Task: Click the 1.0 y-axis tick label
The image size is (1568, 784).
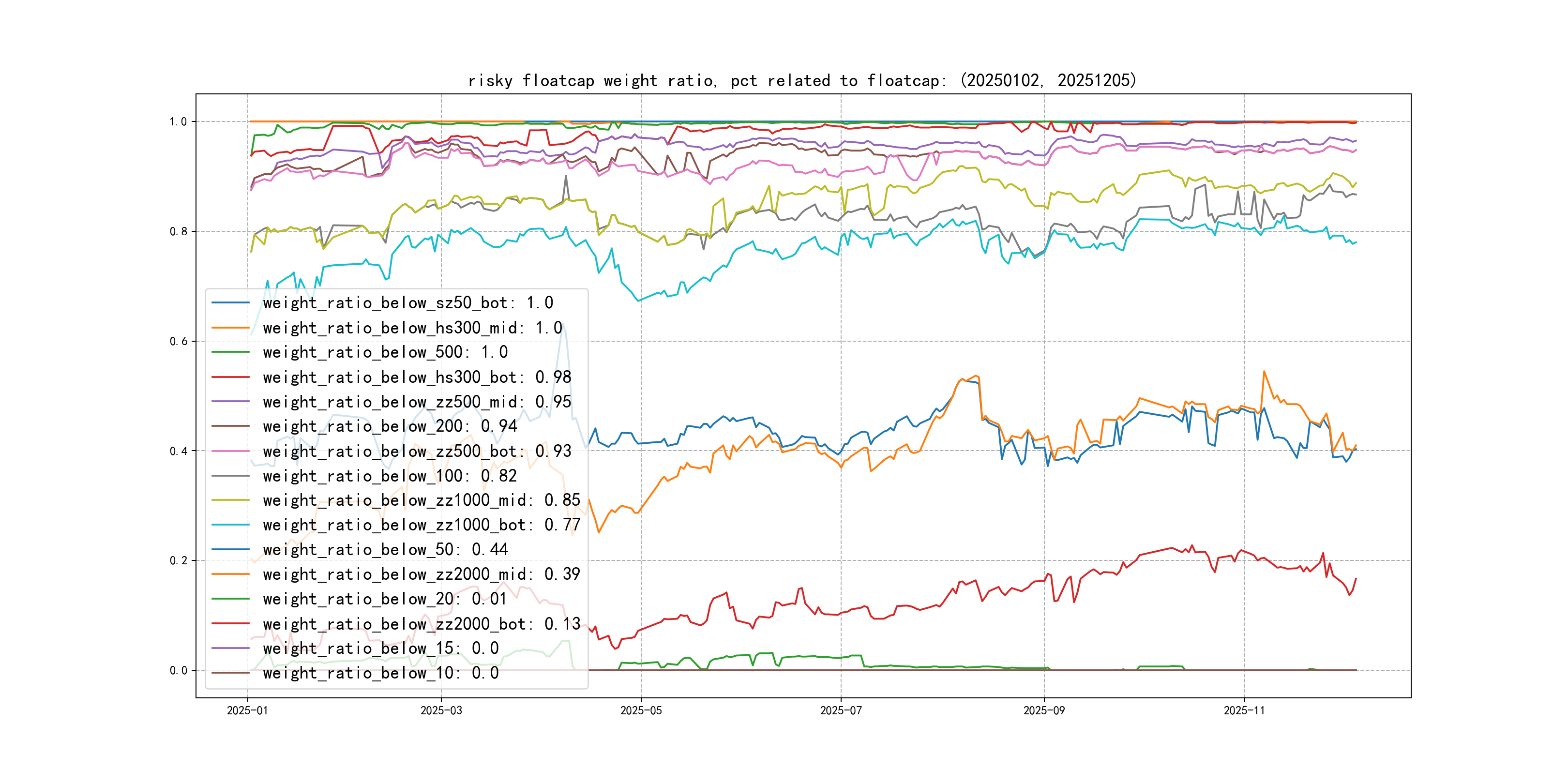Action: (179, 122)
